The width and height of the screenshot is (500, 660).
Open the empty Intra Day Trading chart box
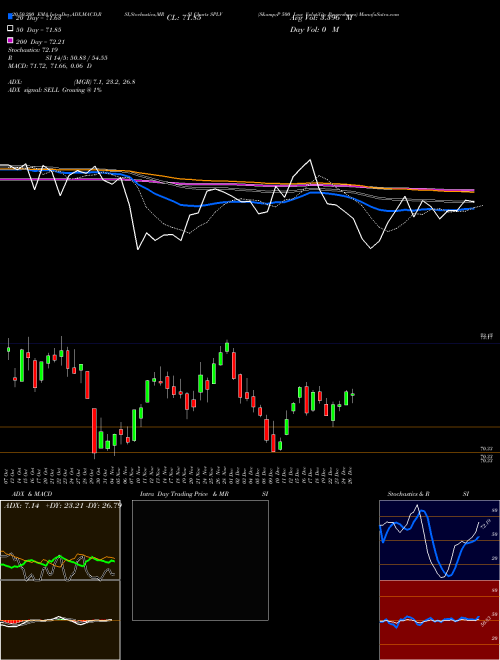200,560
